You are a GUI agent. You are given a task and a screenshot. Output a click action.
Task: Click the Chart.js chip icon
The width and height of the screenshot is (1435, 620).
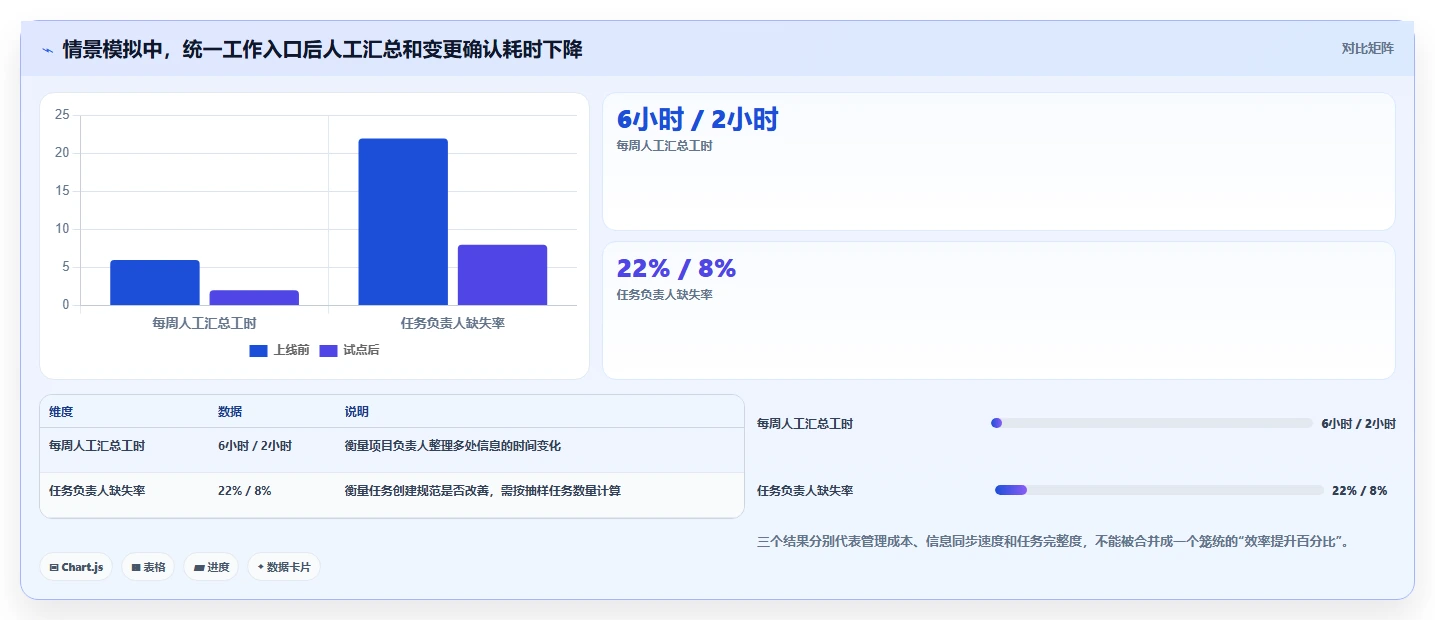point(54,567)
